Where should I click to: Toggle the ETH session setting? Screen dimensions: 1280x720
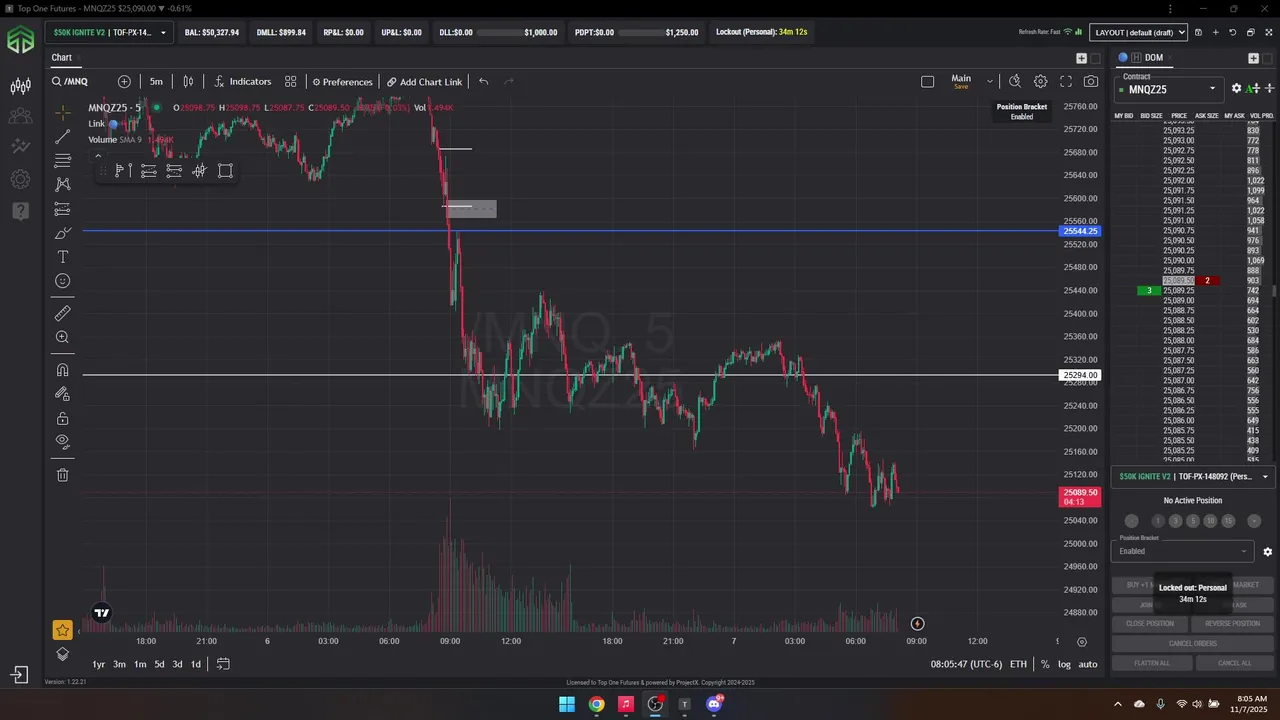point(1018,664)
